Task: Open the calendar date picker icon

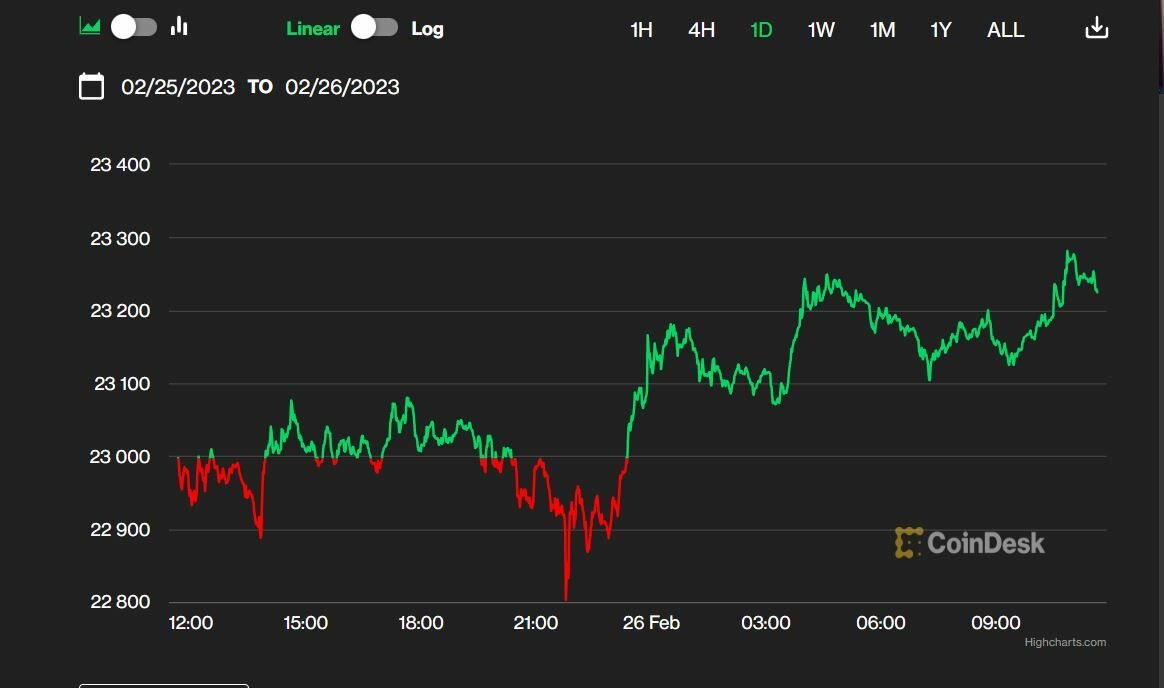Action: pos(91,86)
